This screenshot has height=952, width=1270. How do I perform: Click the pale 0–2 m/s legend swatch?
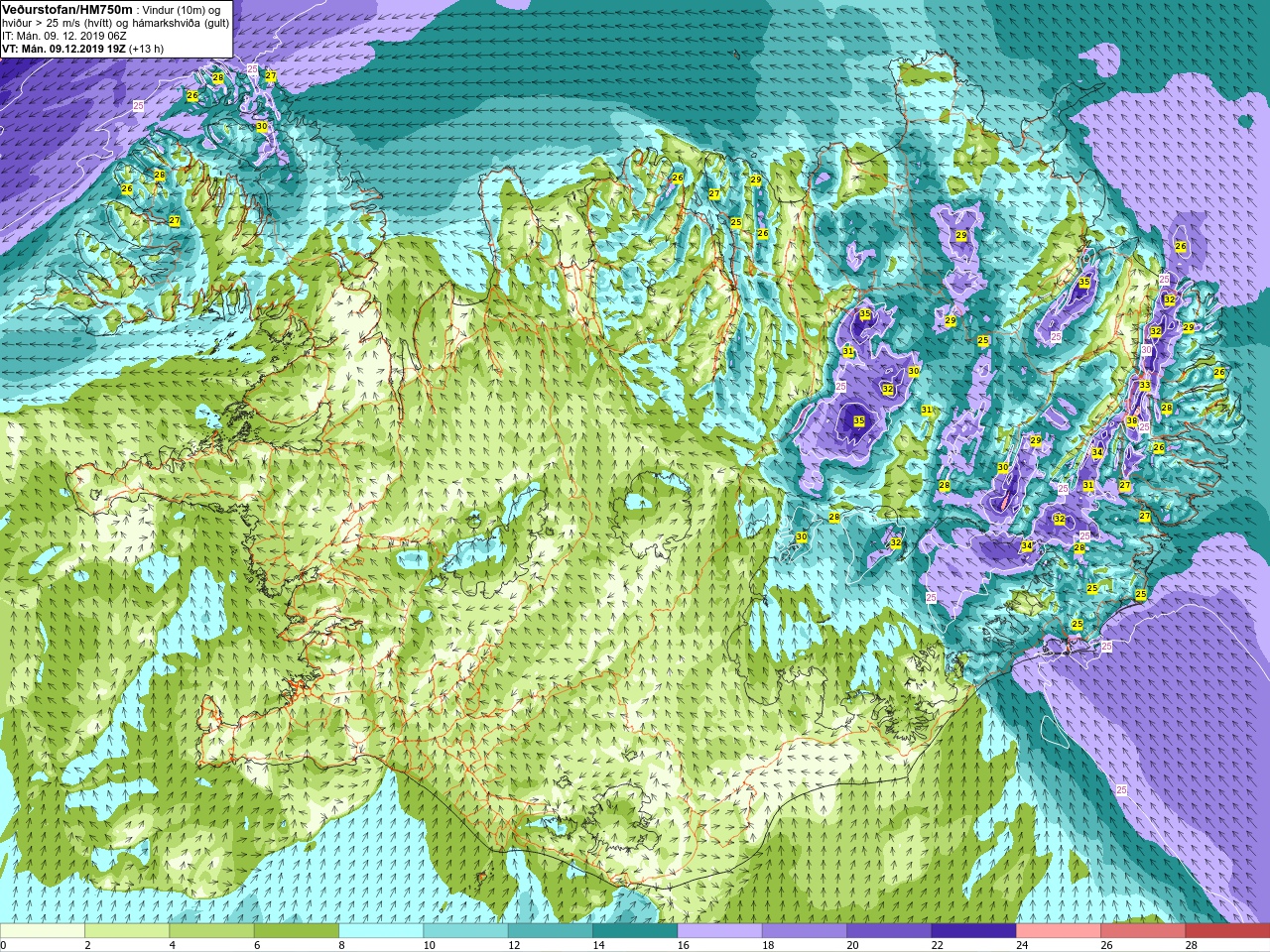pos(42,931)
